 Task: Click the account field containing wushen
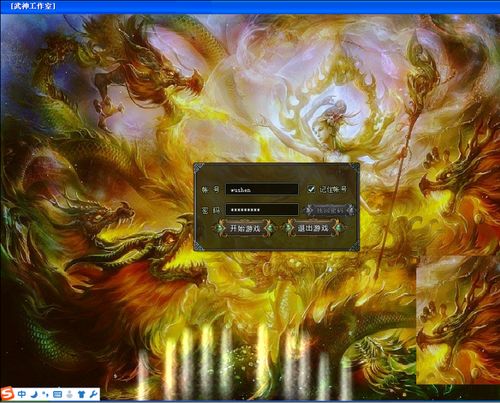click(x=262, y=189)
